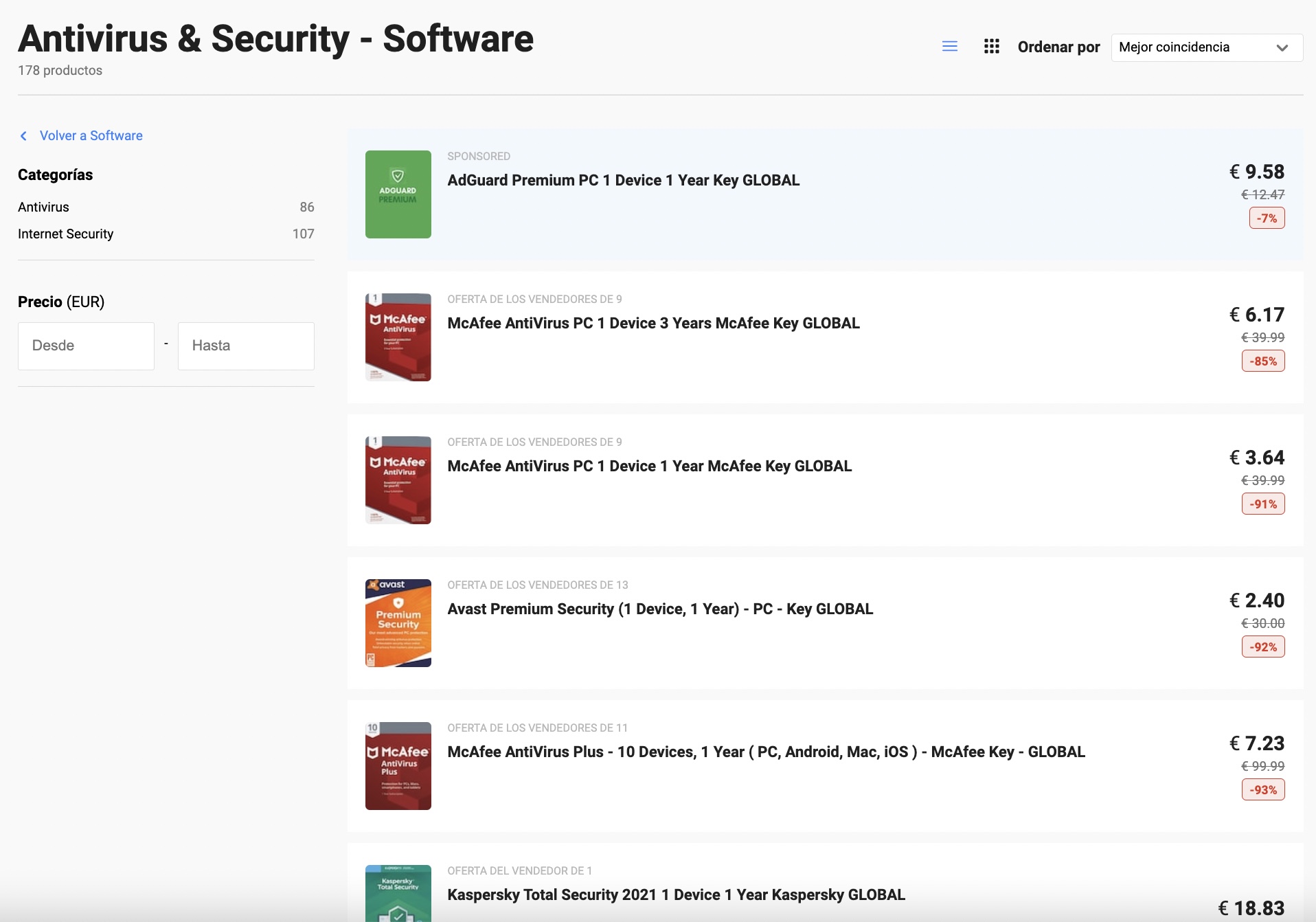Click the Oferta de los vendedores de 11 label
1316x922 pixels.
coord(538,728)
